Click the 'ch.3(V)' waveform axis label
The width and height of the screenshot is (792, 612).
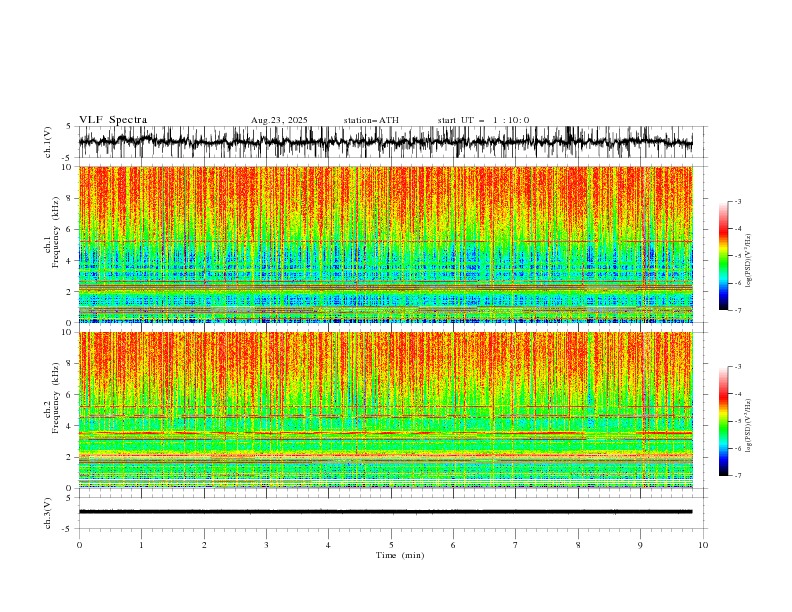pos(48,513)
